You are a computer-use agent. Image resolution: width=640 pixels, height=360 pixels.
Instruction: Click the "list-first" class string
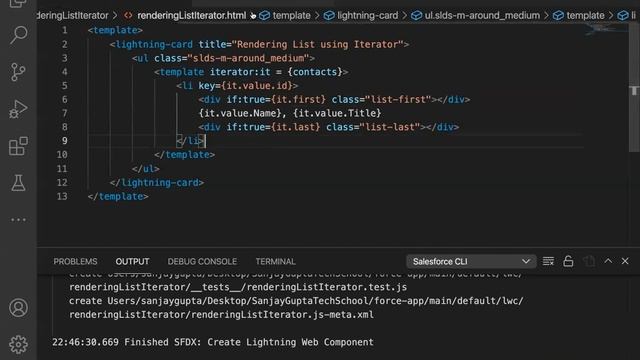click(398, 100)
